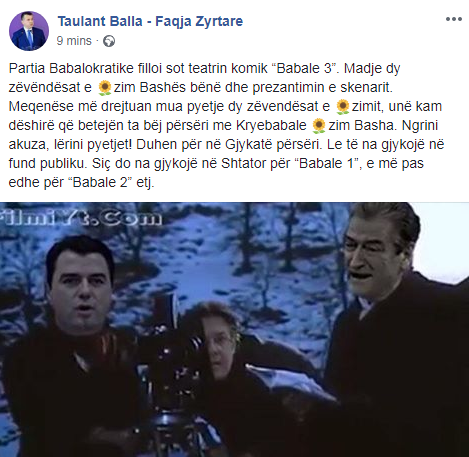Open Taulant Balla's profile avatar picture

[x=29, y=31]
